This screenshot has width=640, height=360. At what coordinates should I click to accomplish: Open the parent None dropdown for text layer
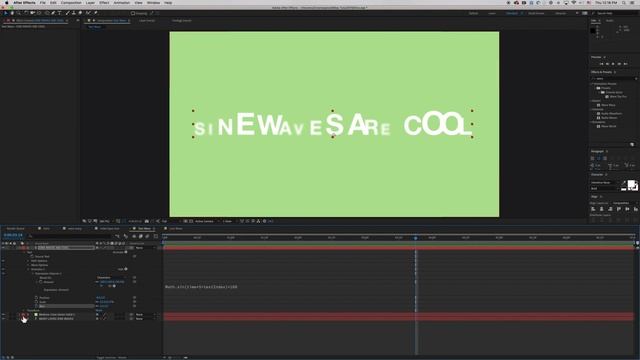145,248
